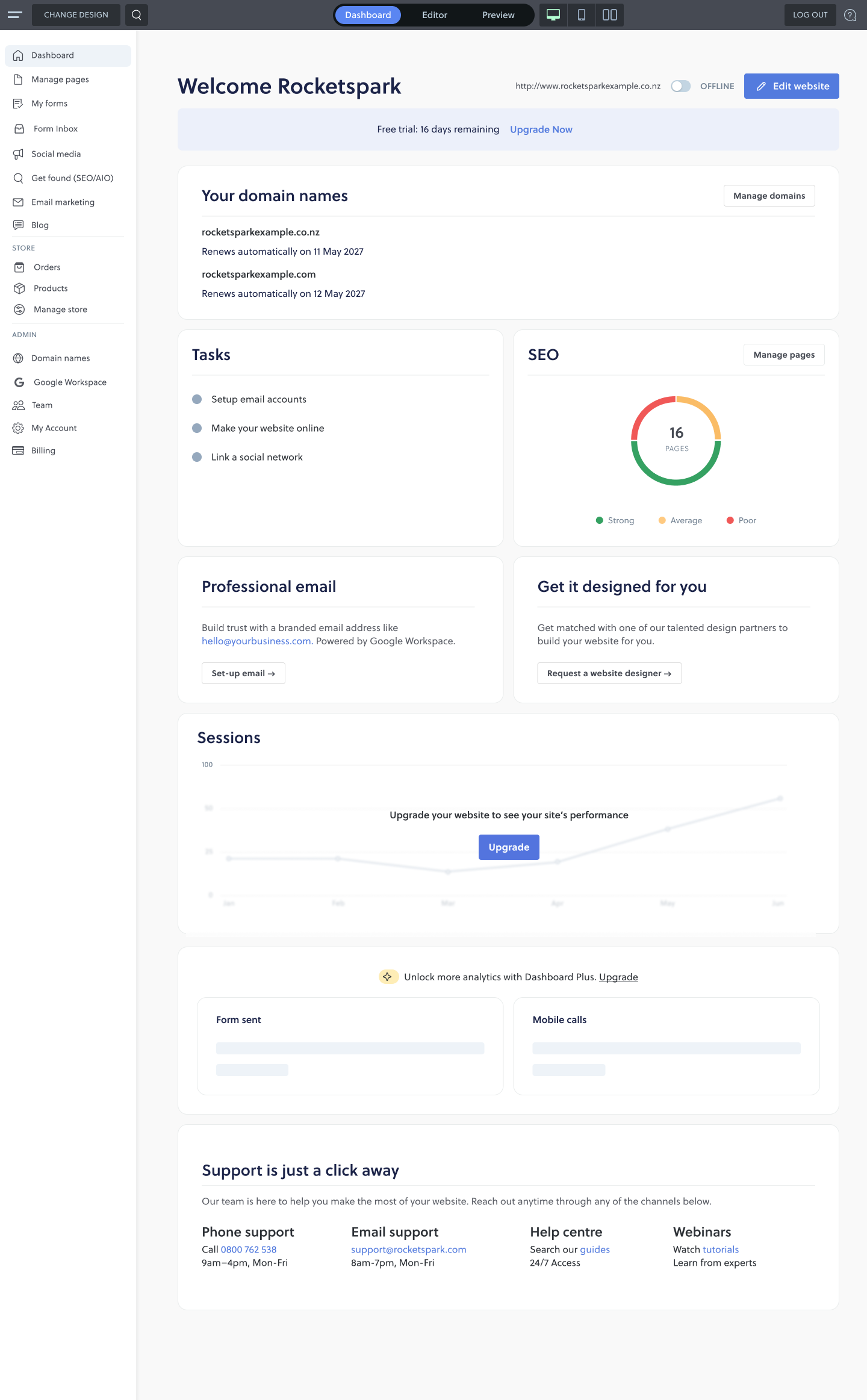Click the red Poor legend dot
The width and height of the screenshot is (867, 1400).
click(x=730, y=520)
